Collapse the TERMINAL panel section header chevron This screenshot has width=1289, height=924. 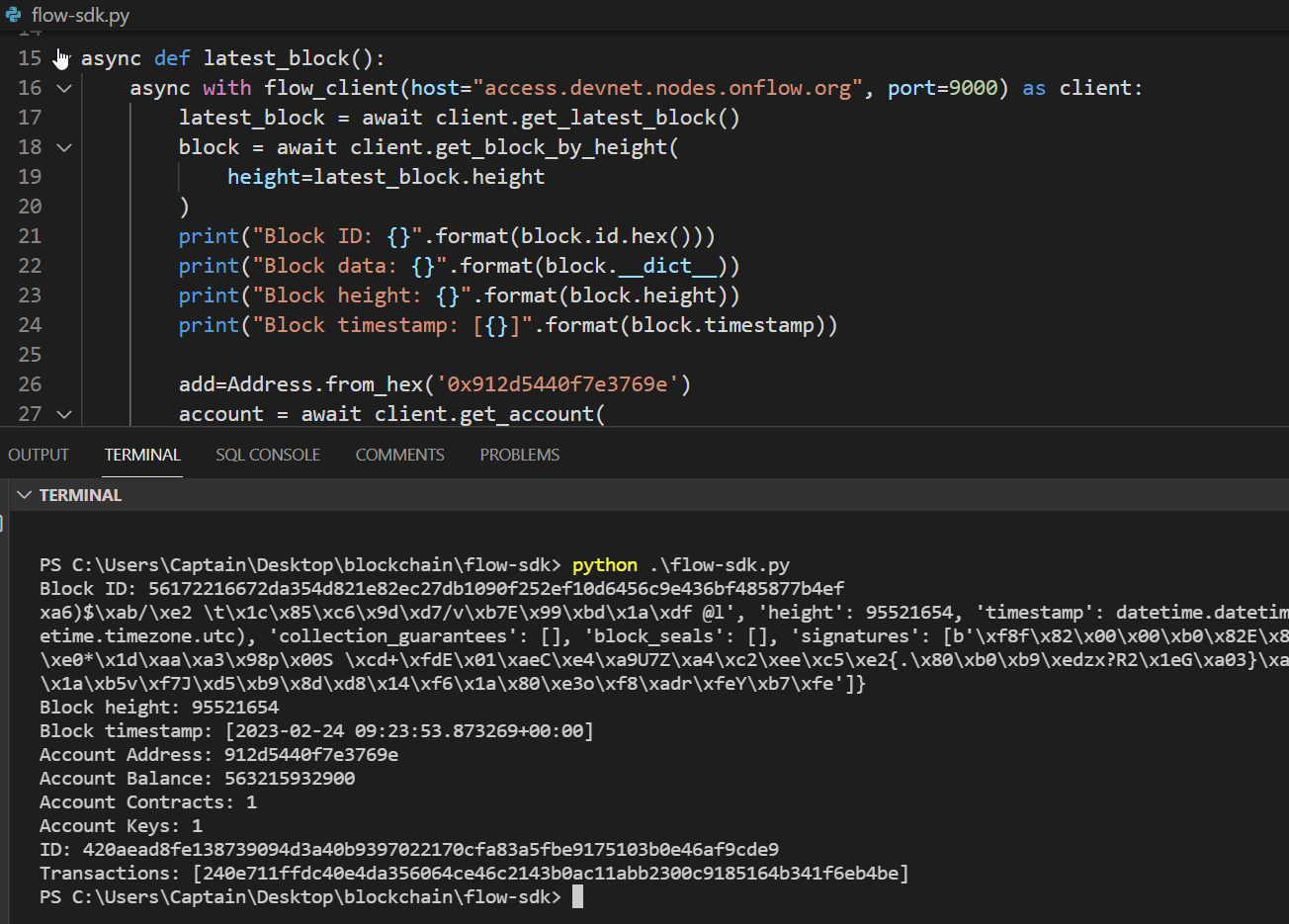coord(24,494)
